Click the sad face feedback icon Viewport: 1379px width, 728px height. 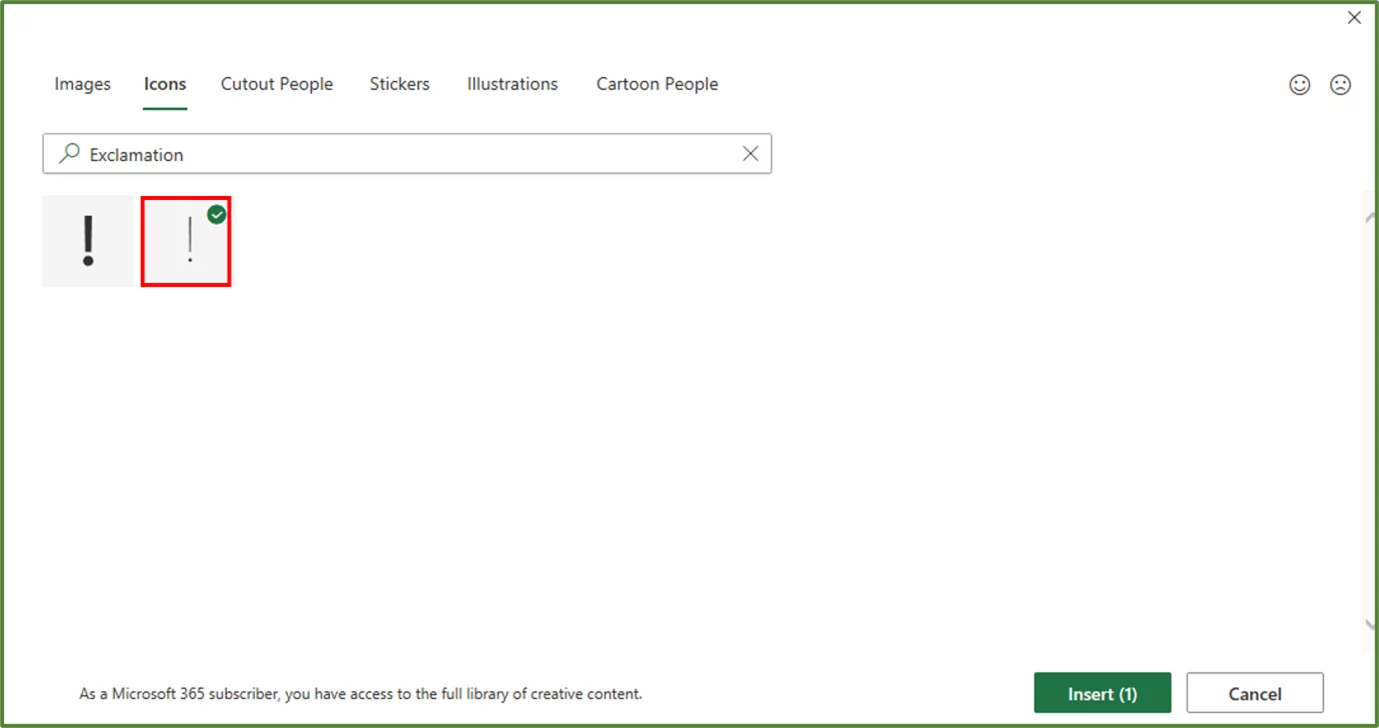tap(1340, 84)
